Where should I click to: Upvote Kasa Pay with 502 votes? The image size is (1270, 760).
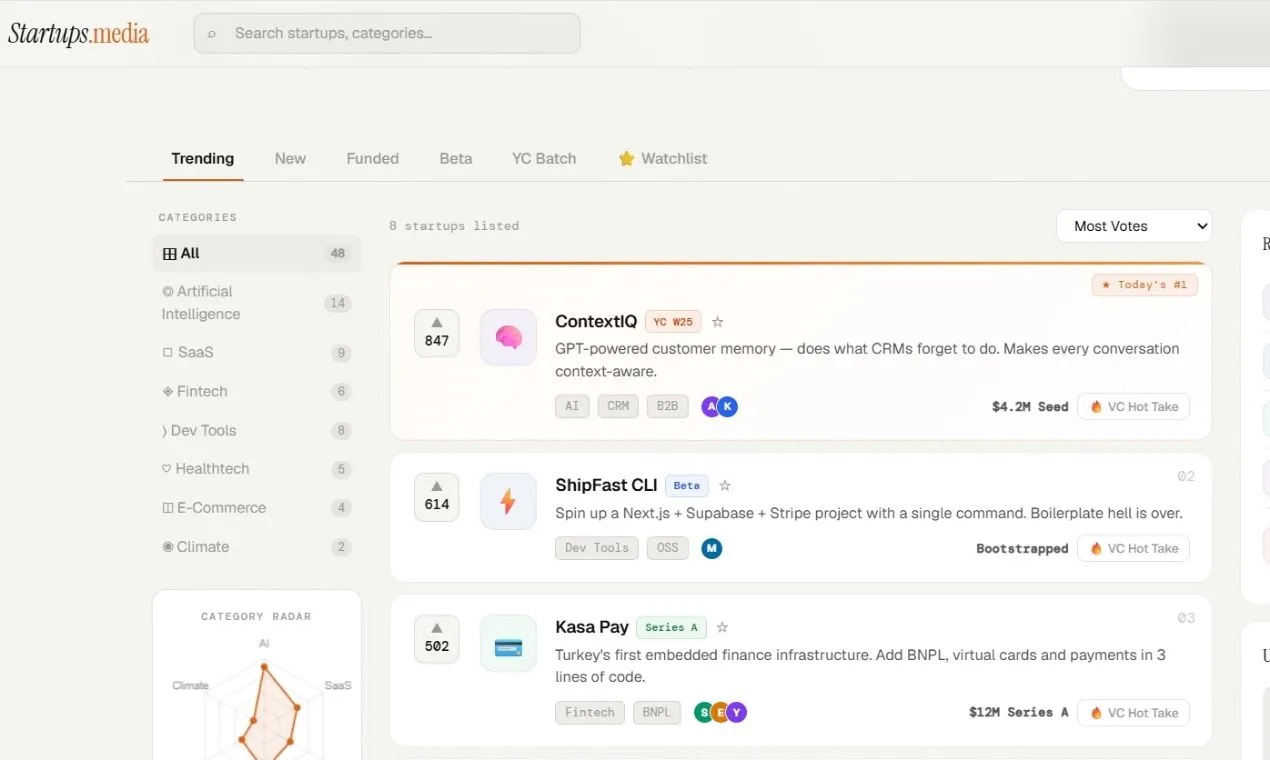pos(437,639)
